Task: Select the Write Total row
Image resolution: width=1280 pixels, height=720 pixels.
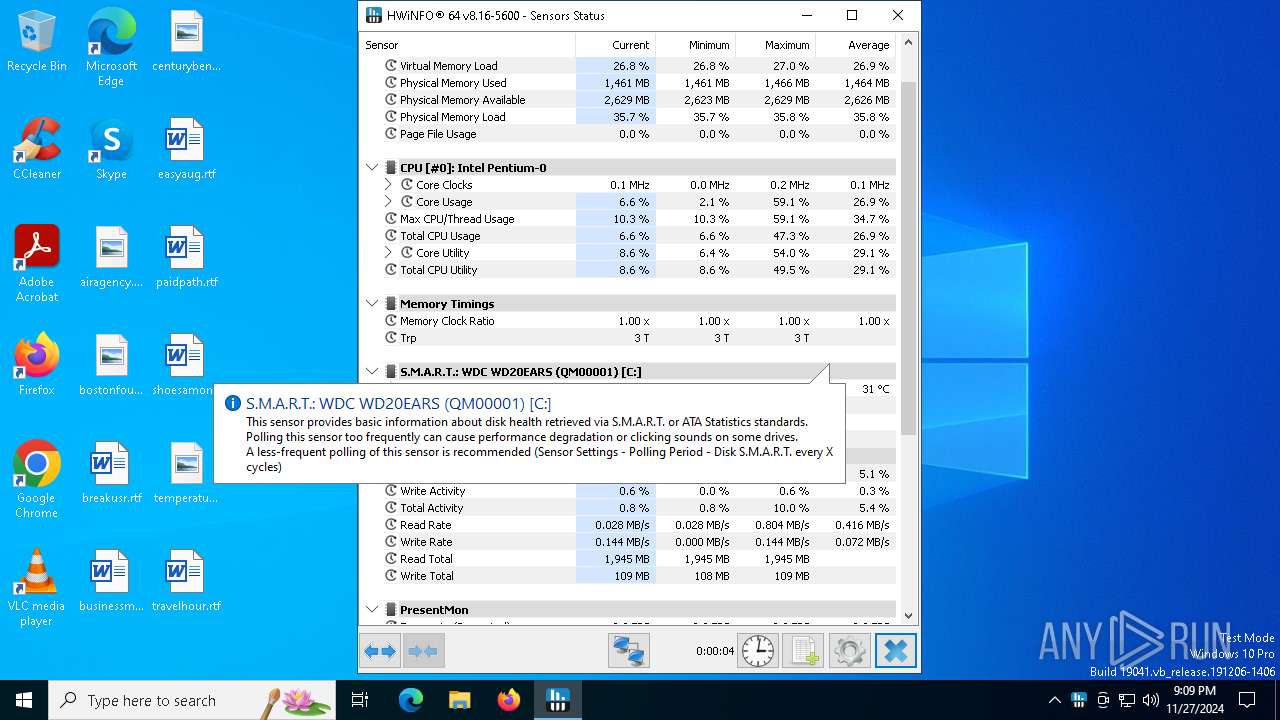Action: (628, 576)
